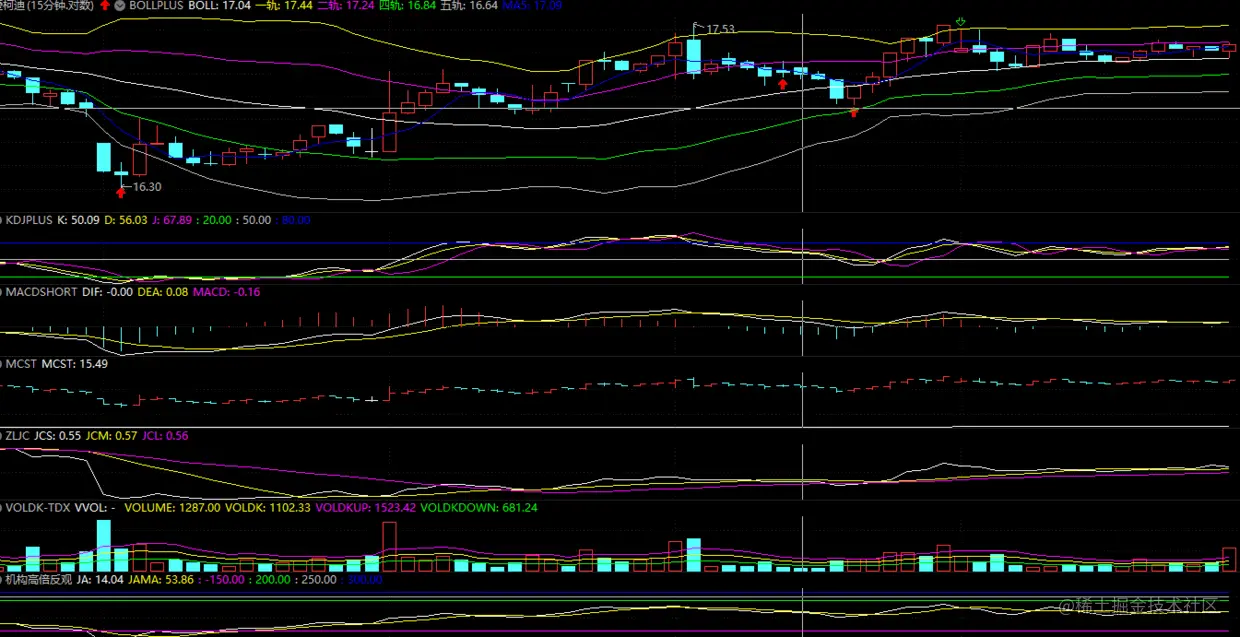This screenshot has width=1240, height=637.
Task: Click the JA: 14.04 value
Action: click(101, 580)
